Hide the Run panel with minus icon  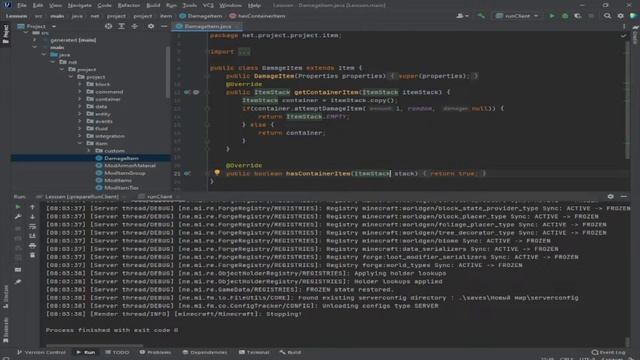tap(624, 196)
